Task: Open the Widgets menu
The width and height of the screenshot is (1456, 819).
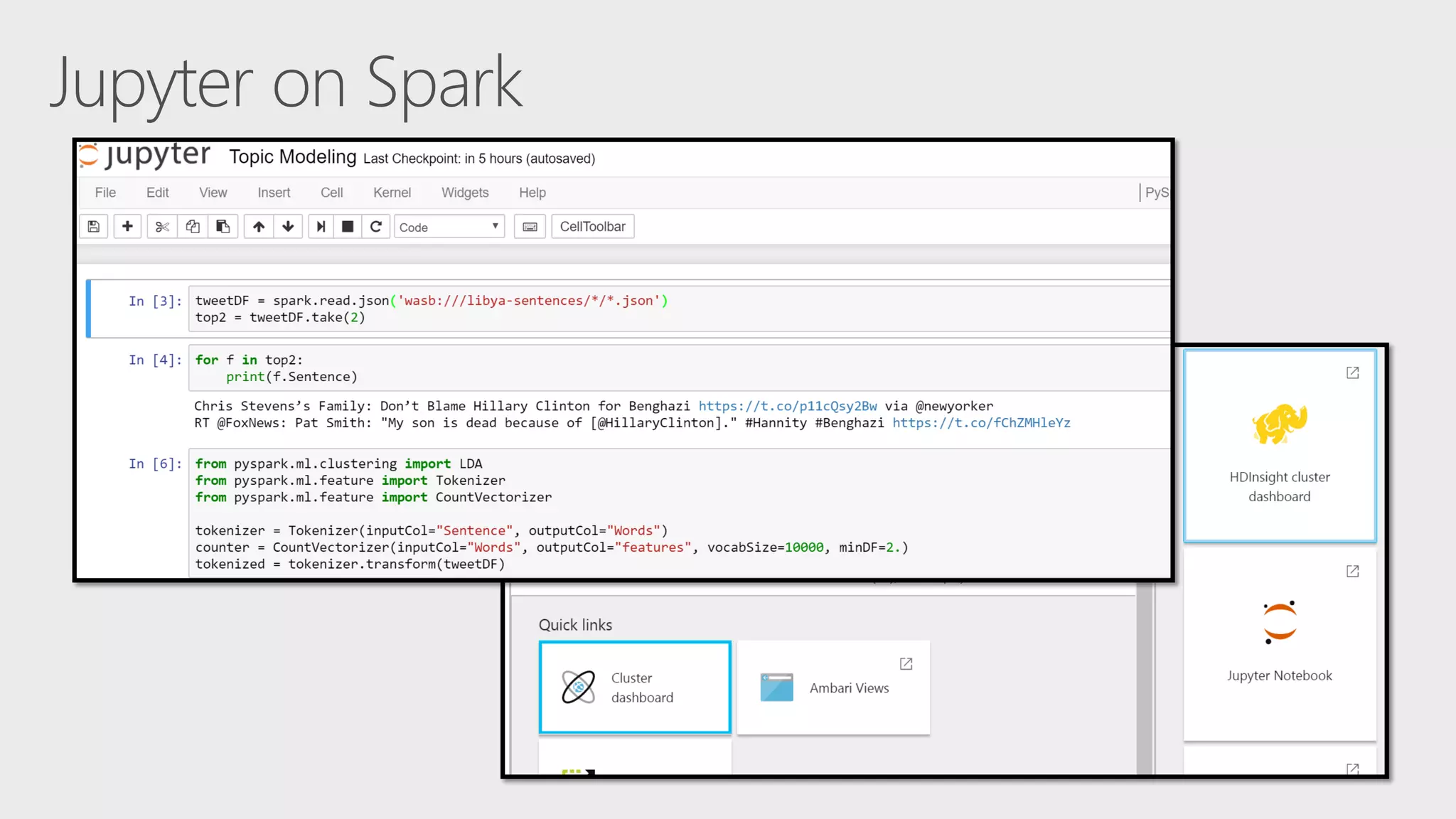Action: coord(465,193)
